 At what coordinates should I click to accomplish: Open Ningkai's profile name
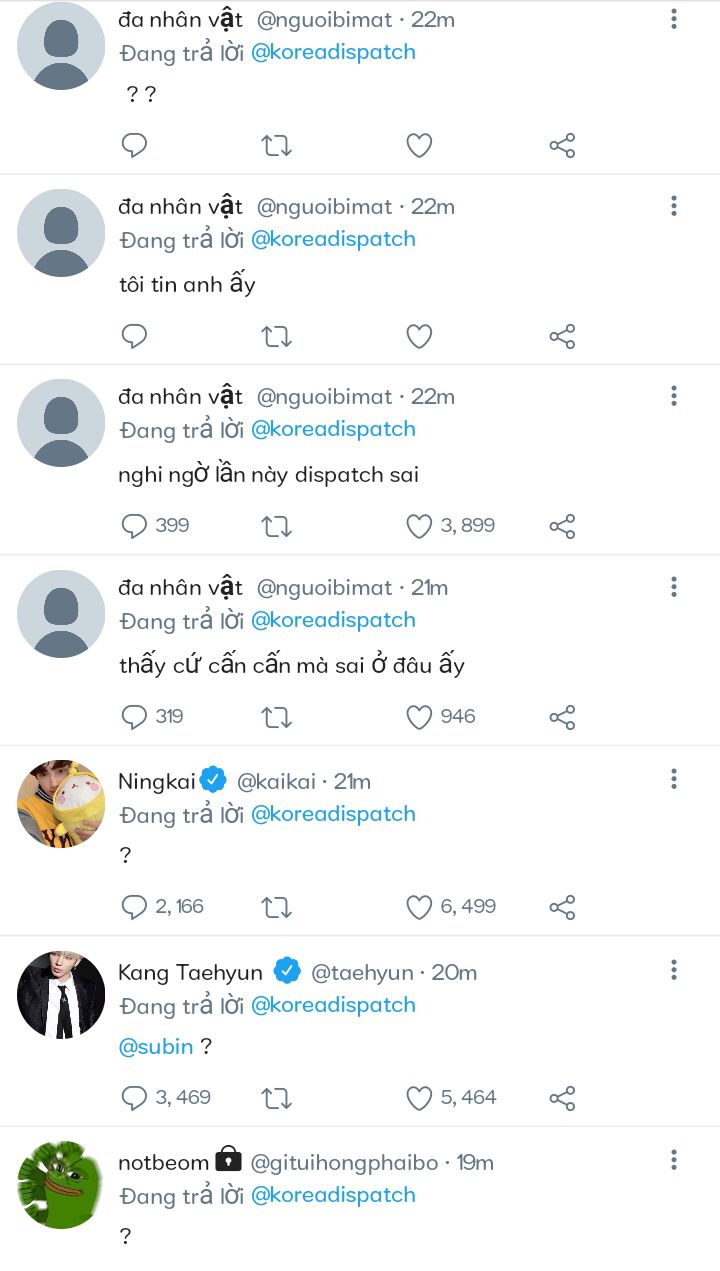[157, 781]
